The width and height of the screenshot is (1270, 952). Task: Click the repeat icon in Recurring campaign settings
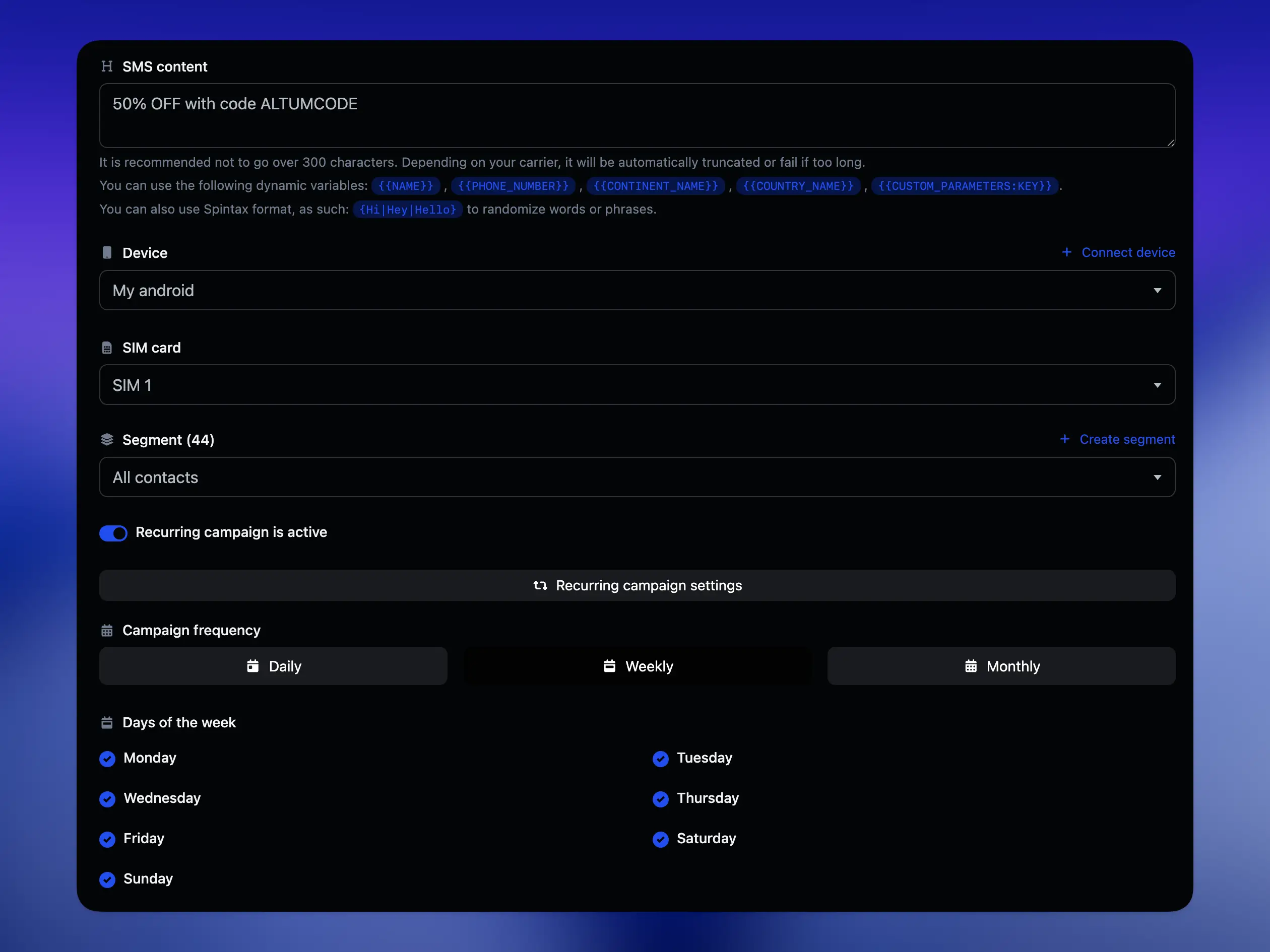coord(540,586)
